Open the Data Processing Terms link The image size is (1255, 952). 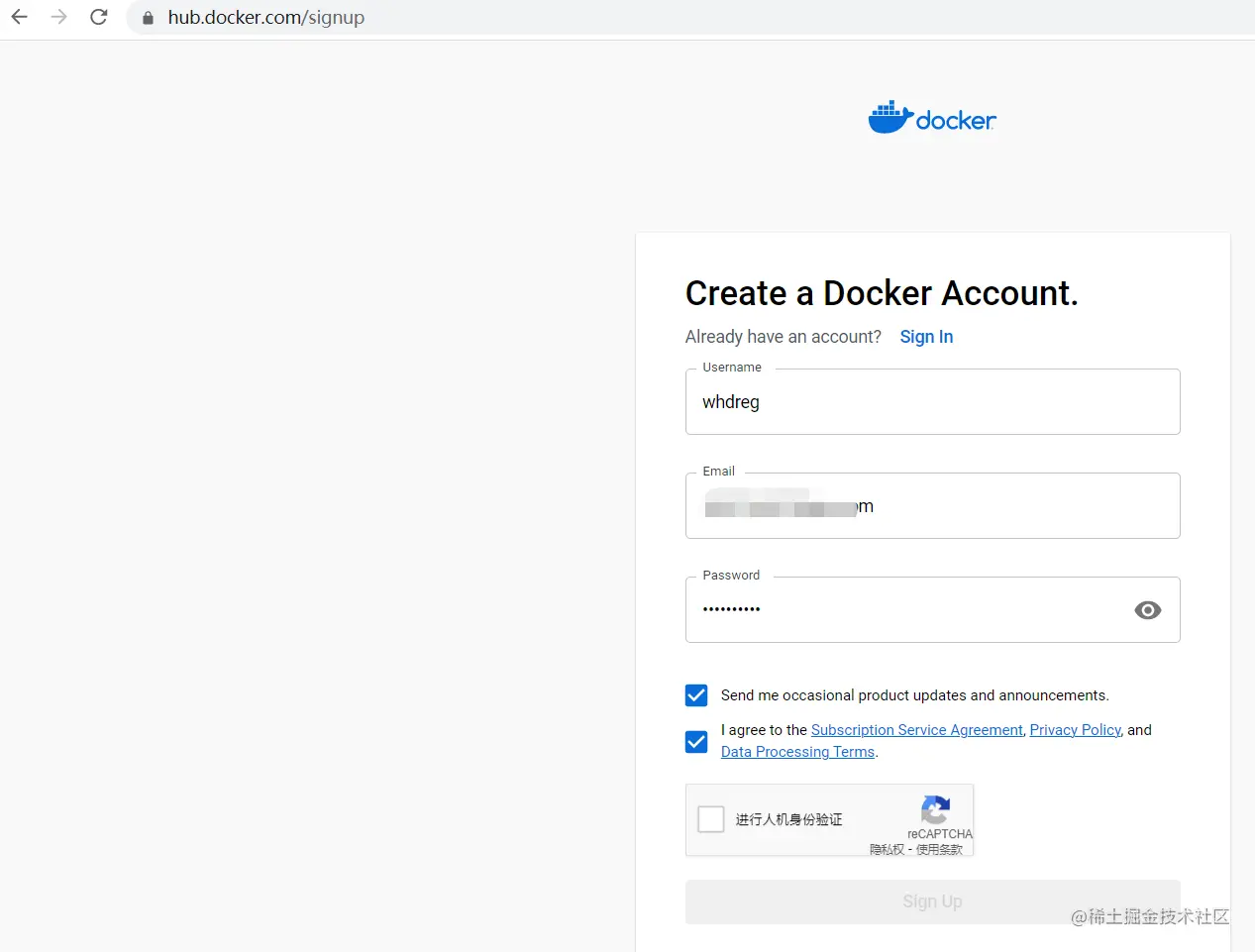(797, 752)
